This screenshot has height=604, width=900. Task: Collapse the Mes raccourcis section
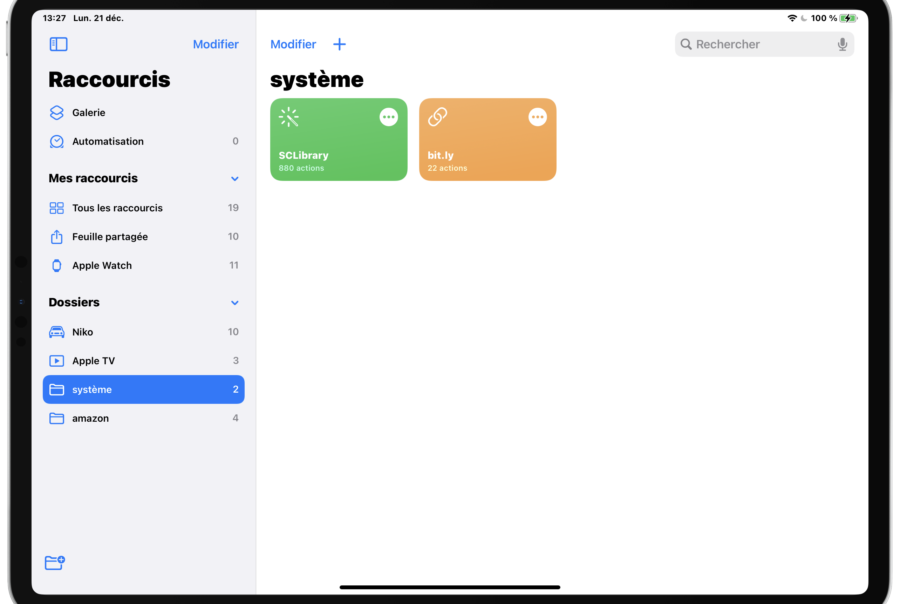tap(235, 179)
